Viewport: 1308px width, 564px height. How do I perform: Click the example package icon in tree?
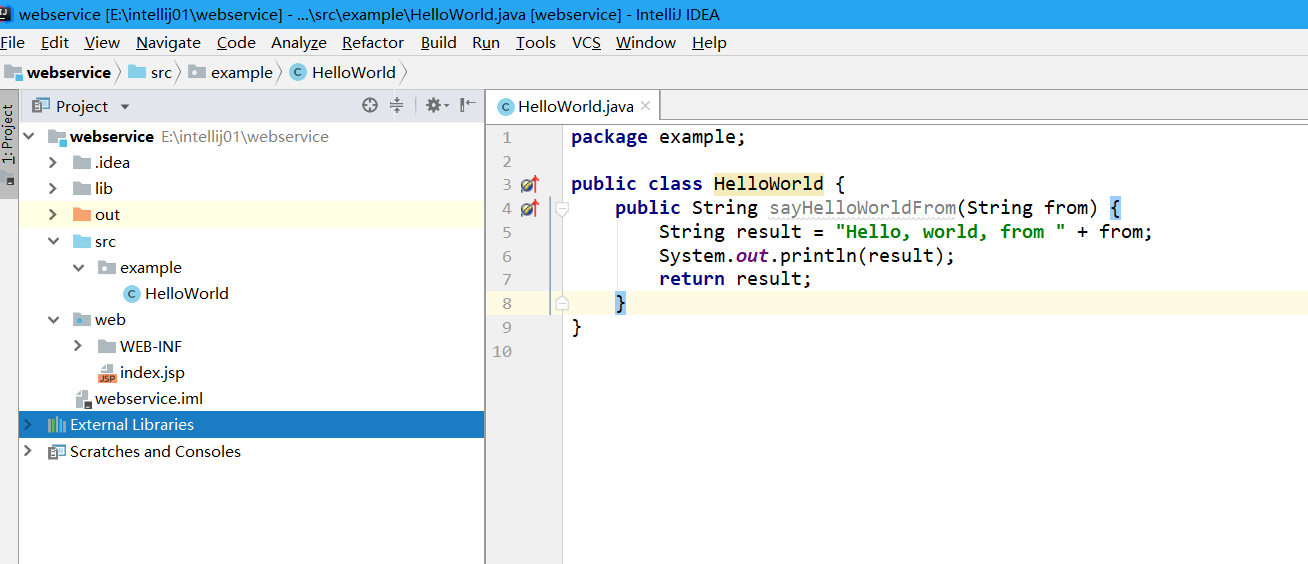coord(107,268)
